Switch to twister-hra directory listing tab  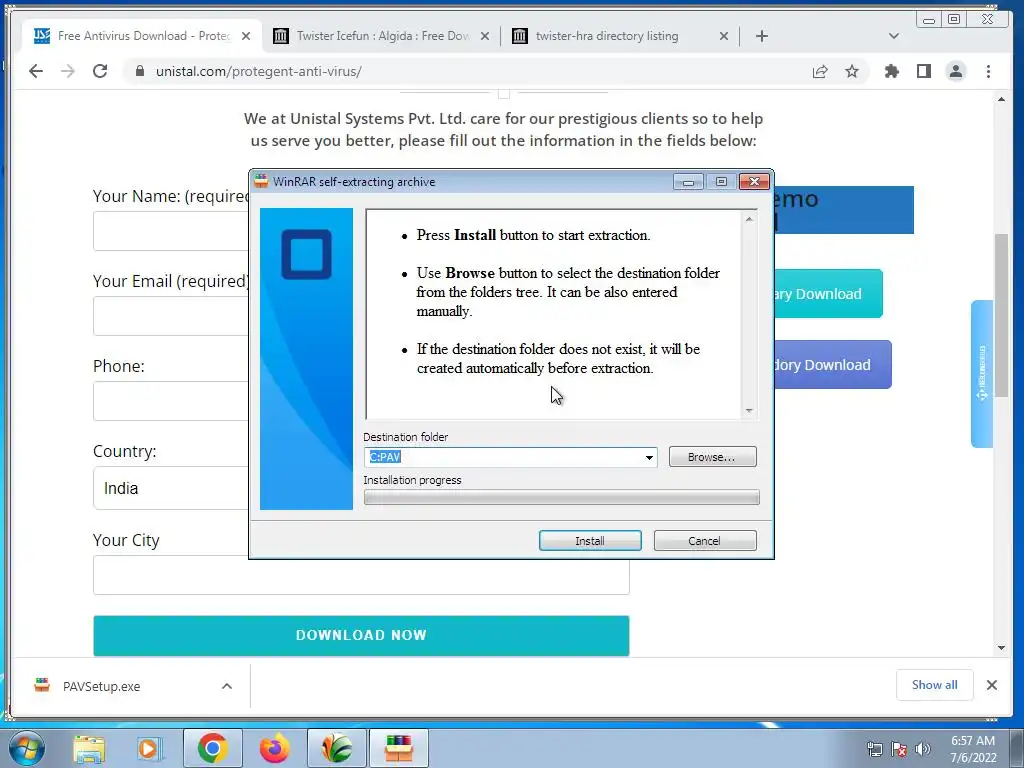point(620,36)
